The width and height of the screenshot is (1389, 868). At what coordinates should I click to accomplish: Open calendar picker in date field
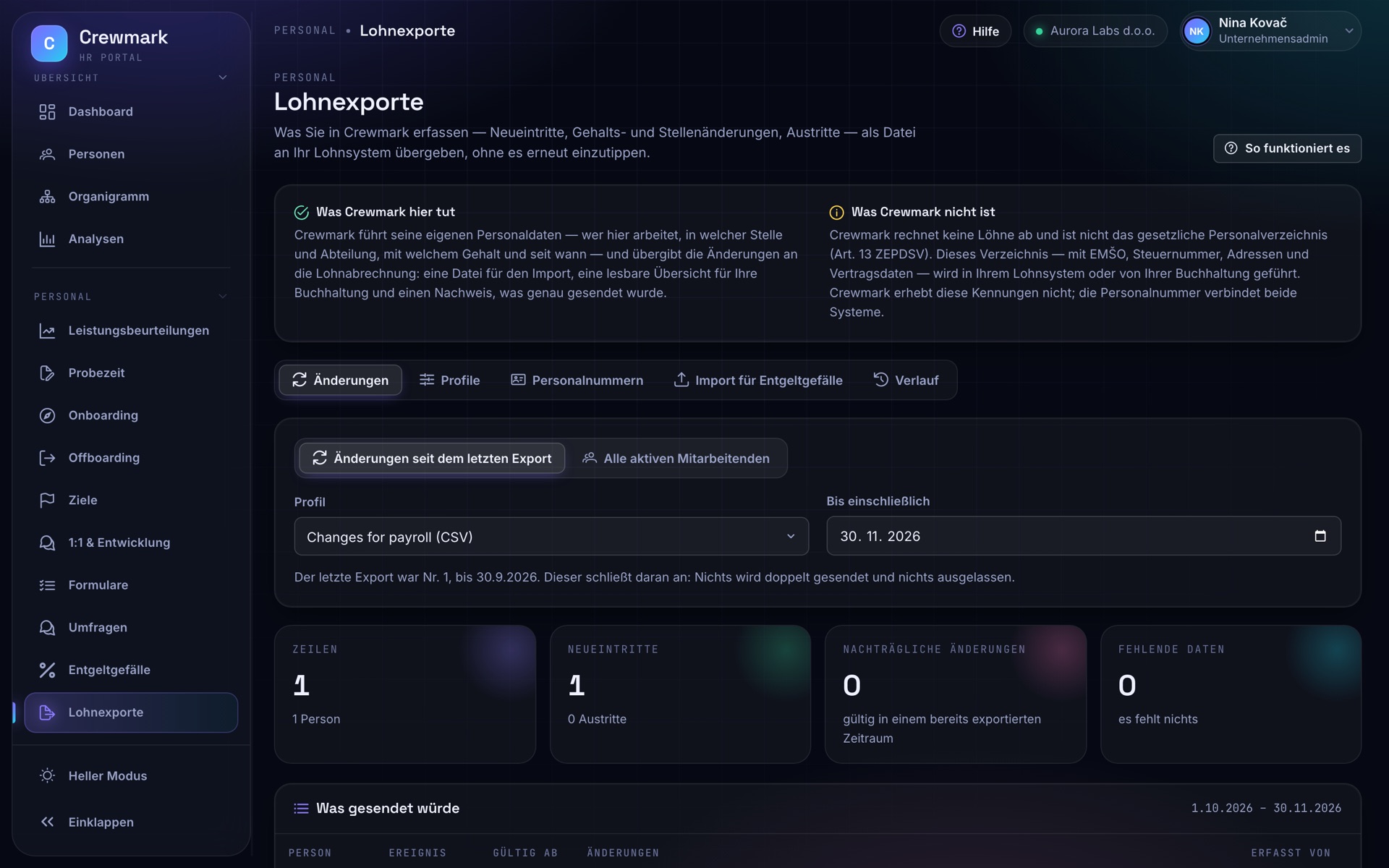[x=1320, y=536]
